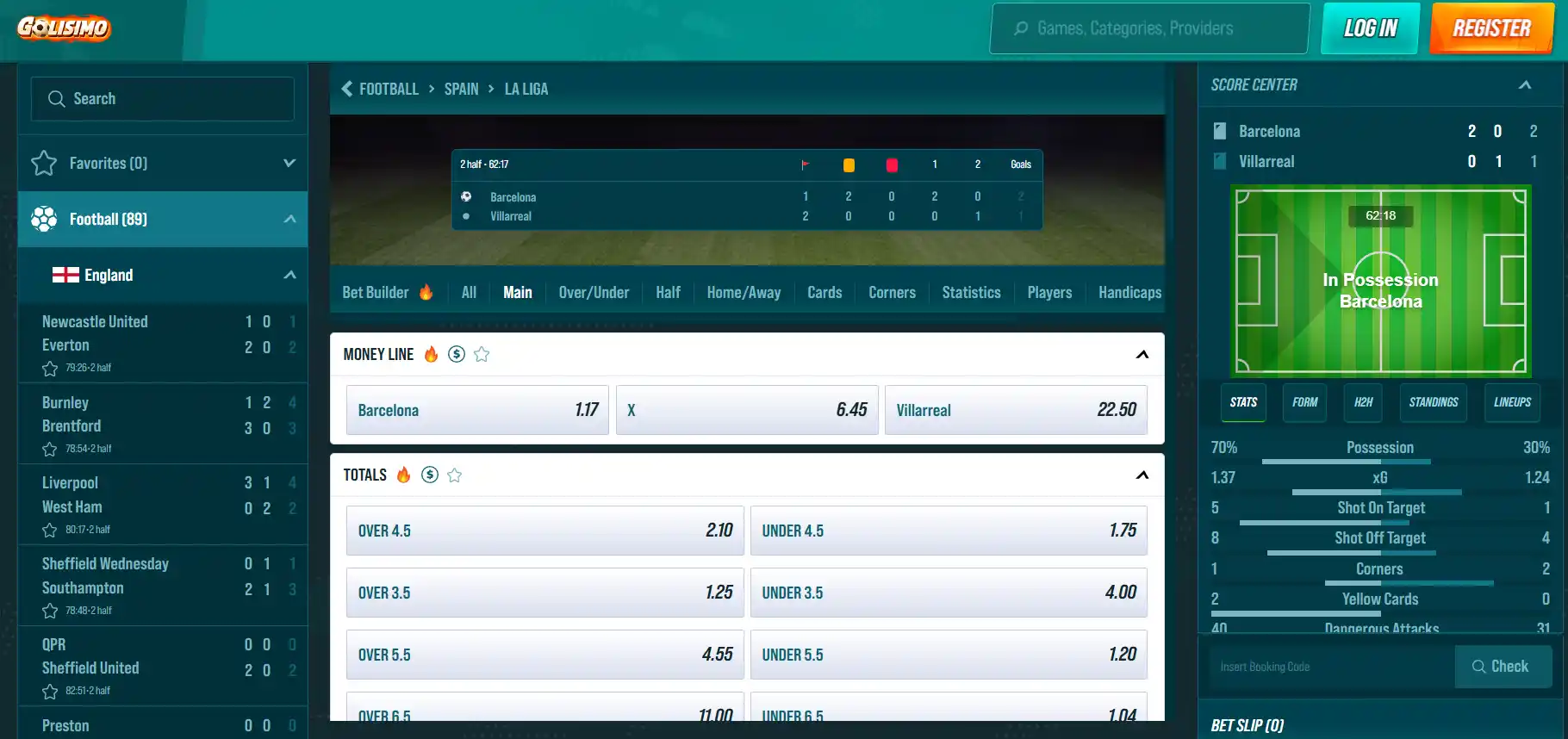Click the cash out icon next to Money Line

[x=457, y=354]
